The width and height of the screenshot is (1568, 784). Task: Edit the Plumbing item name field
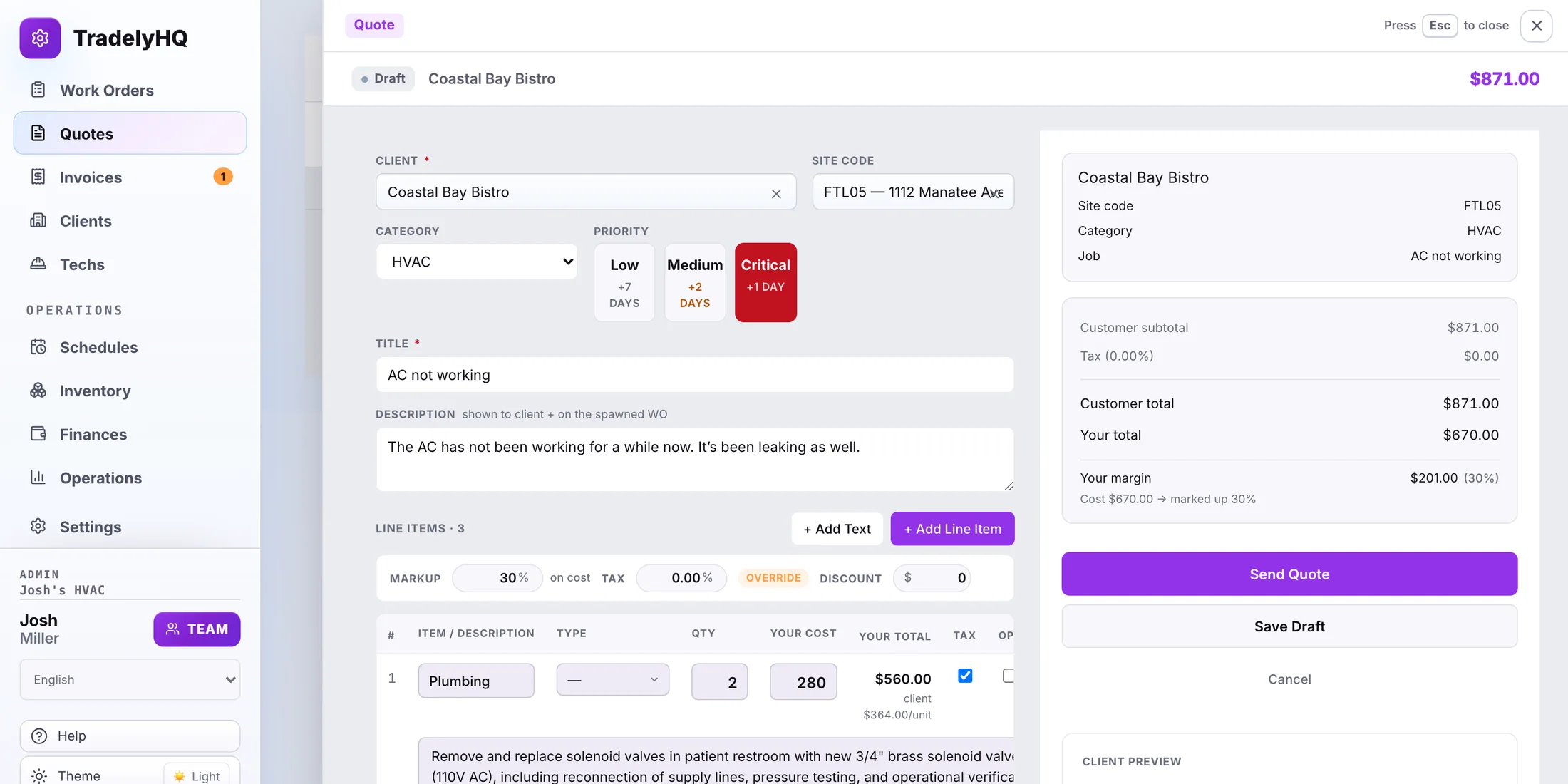pyautogui.click(x=476, y=680)
